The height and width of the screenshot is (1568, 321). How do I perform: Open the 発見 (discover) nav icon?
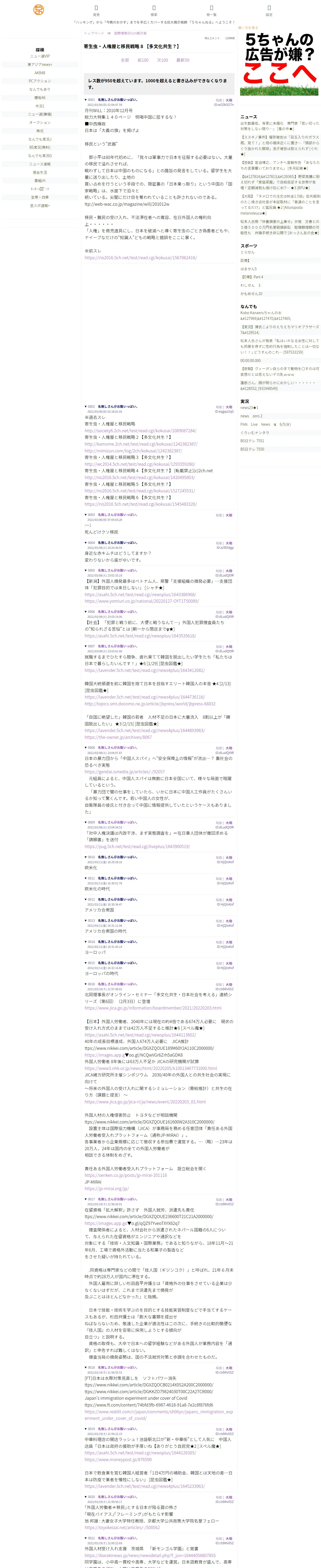click(x=96, y=10)
